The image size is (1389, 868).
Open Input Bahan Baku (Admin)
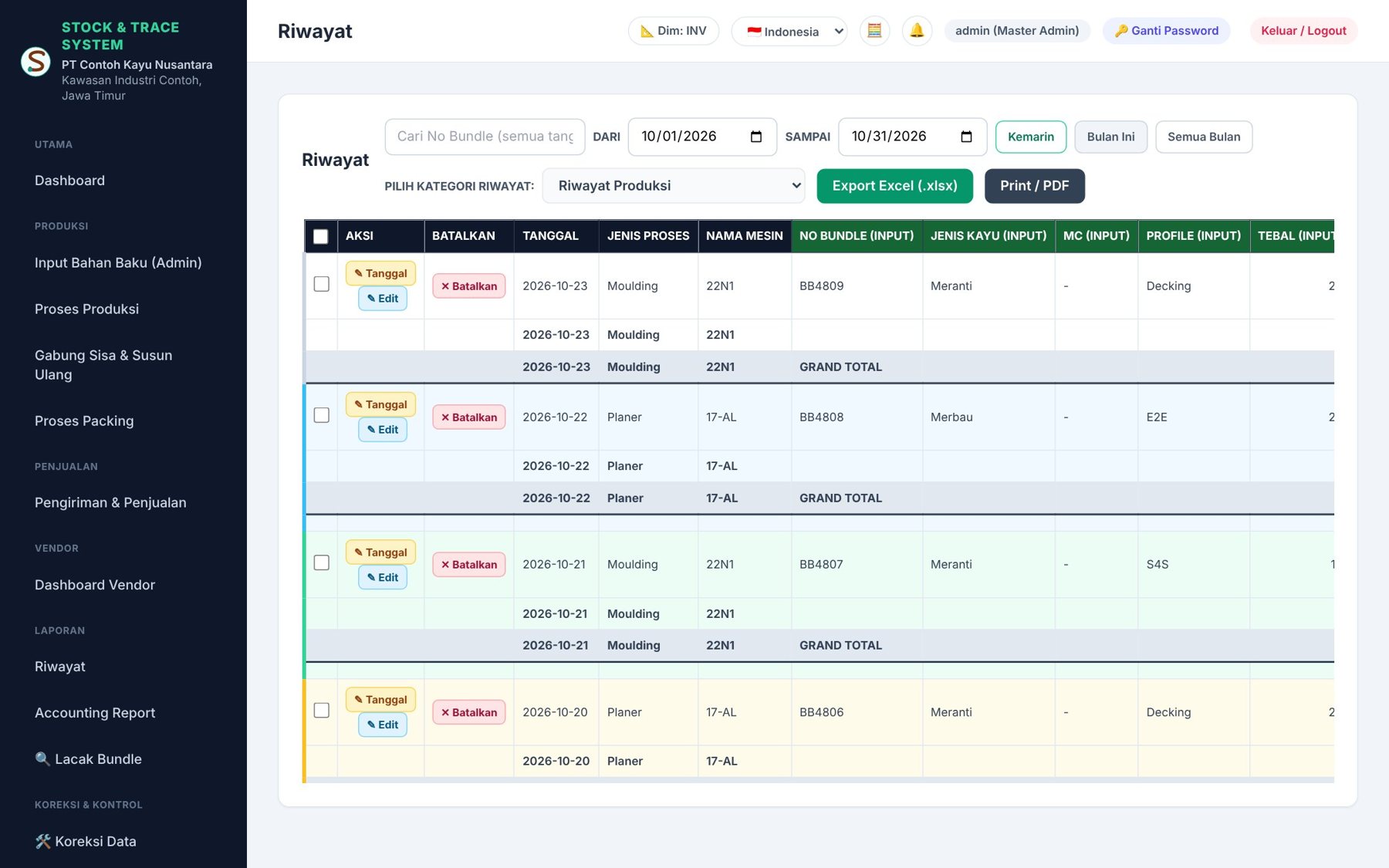click(118, 263)
